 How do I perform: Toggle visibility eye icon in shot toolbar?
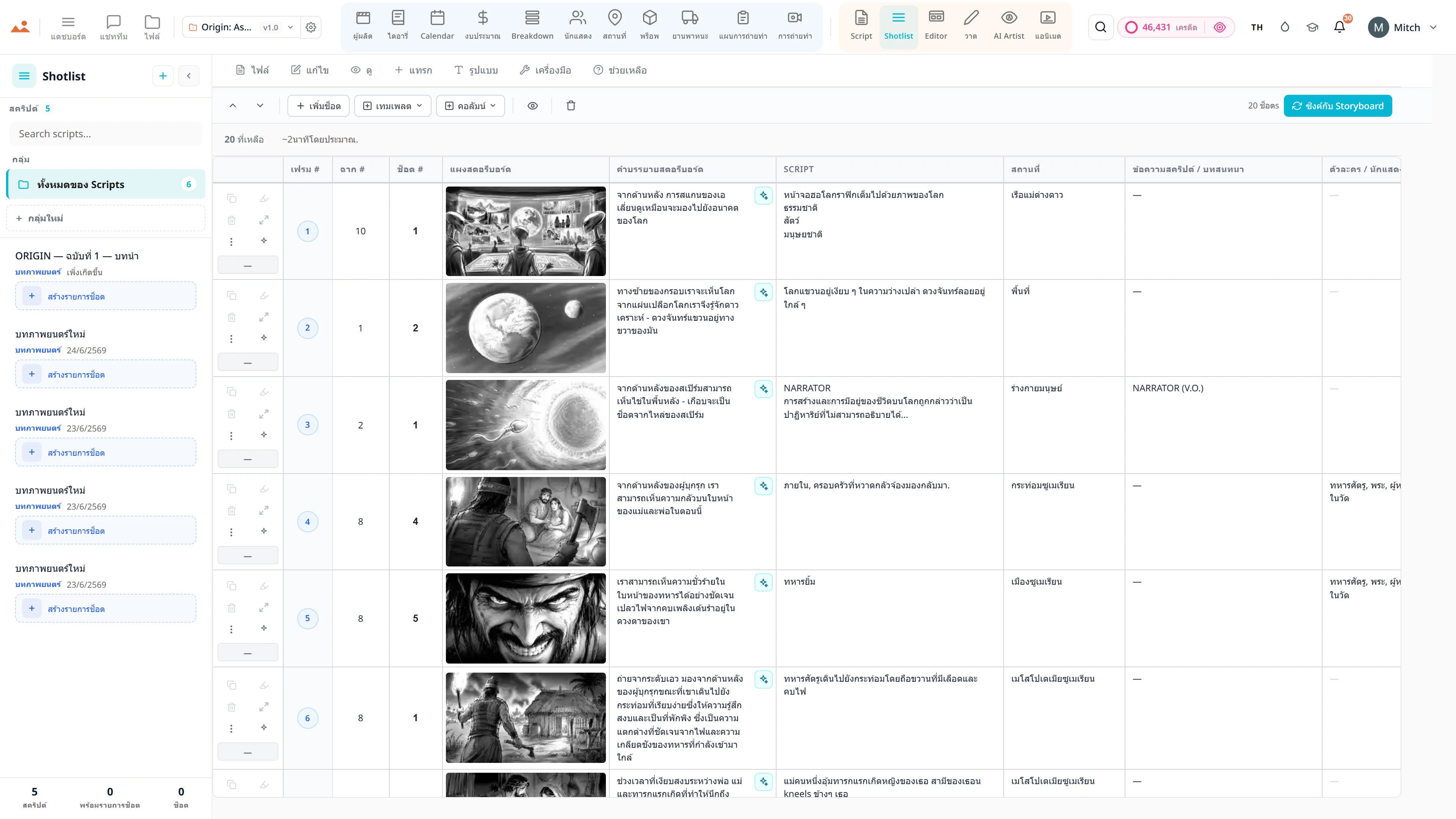pyautogui.click(x=532, y=106)
